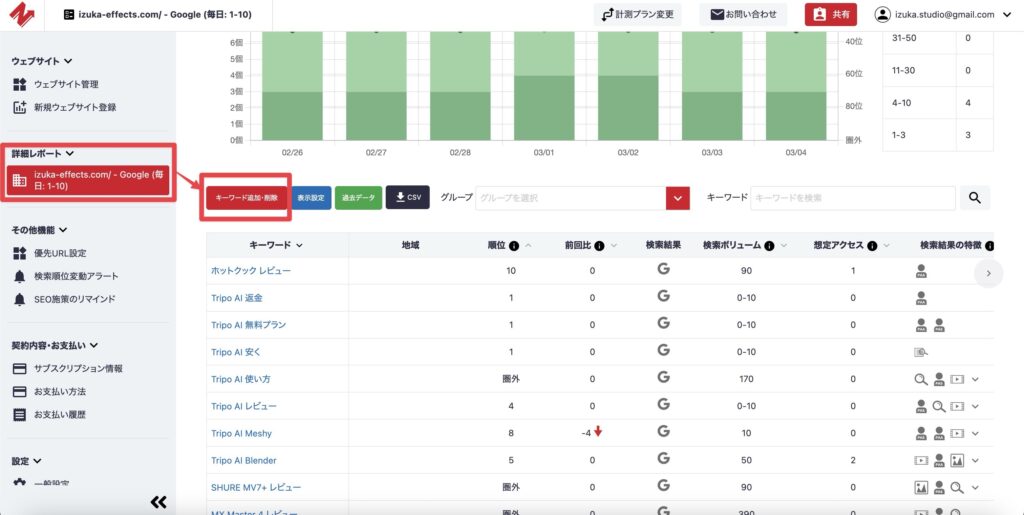1024x515 pixels.
Task: Click the 03/01 bar in chart
Action: click(544, 85)
